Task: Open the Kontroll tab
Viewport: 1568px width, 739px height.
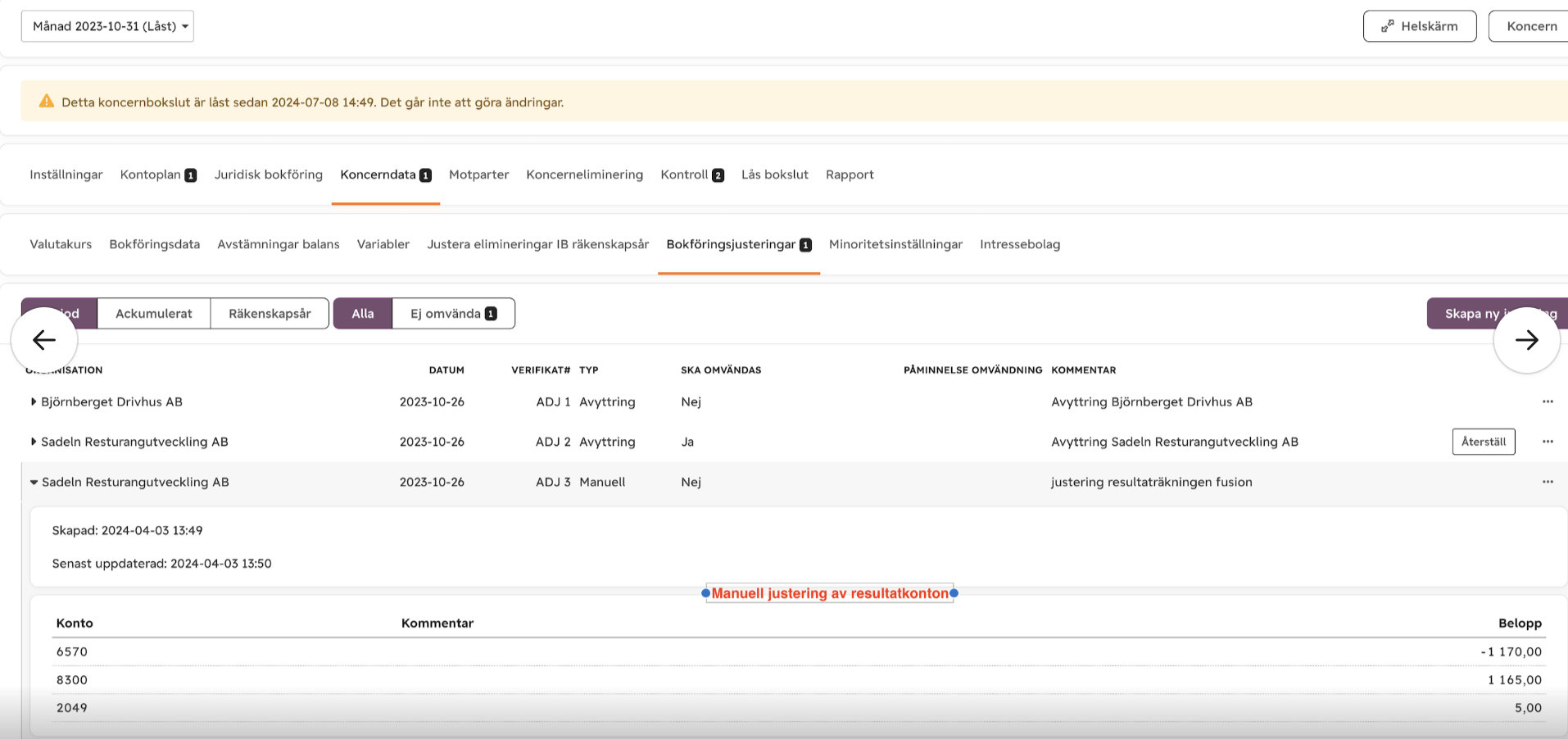Action: pos(692,175)
